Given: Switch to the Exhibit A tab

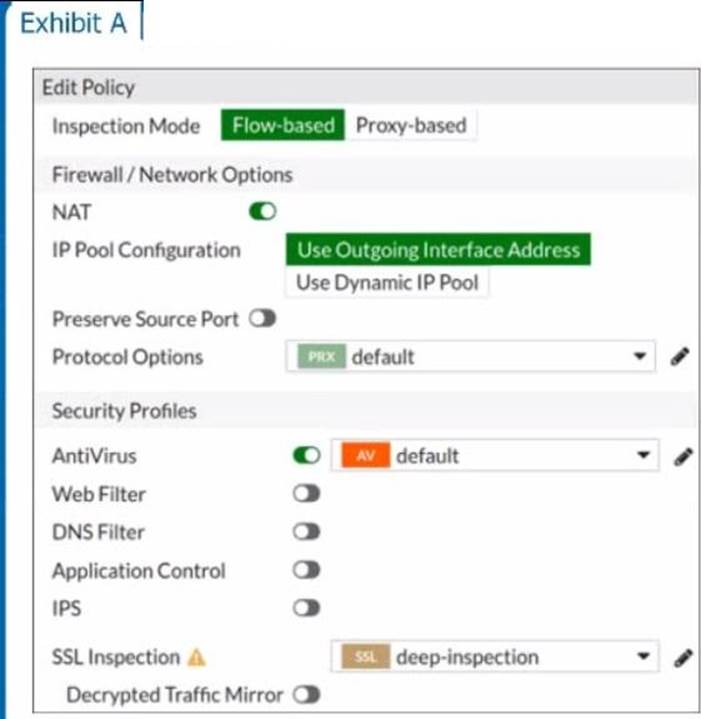Looking at the screenshot, I should pos(73,22).
